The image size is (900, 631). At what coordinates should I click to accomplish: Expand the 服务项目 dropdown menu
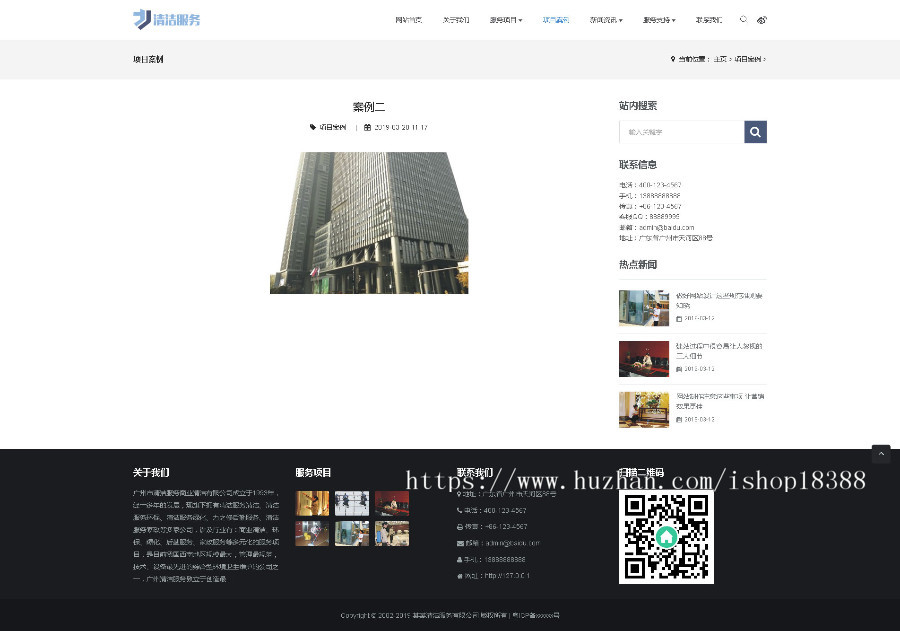coord(504,19)
